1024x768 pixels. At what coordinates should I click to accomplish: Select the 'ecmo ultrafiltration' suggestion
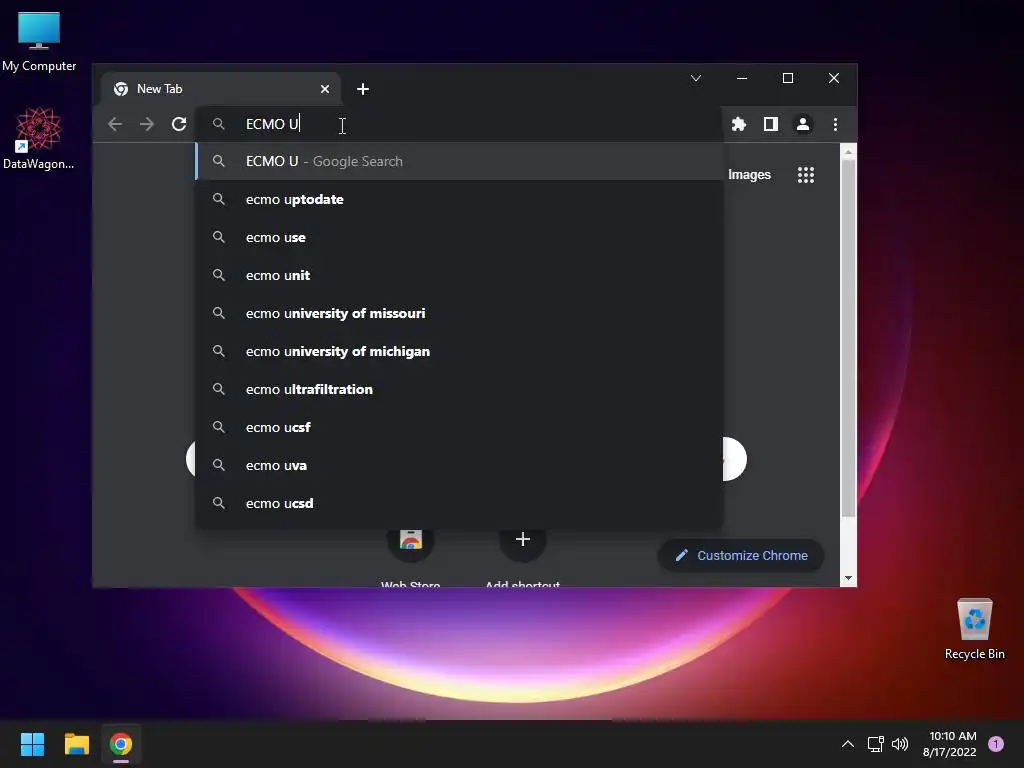coord(460,389)
